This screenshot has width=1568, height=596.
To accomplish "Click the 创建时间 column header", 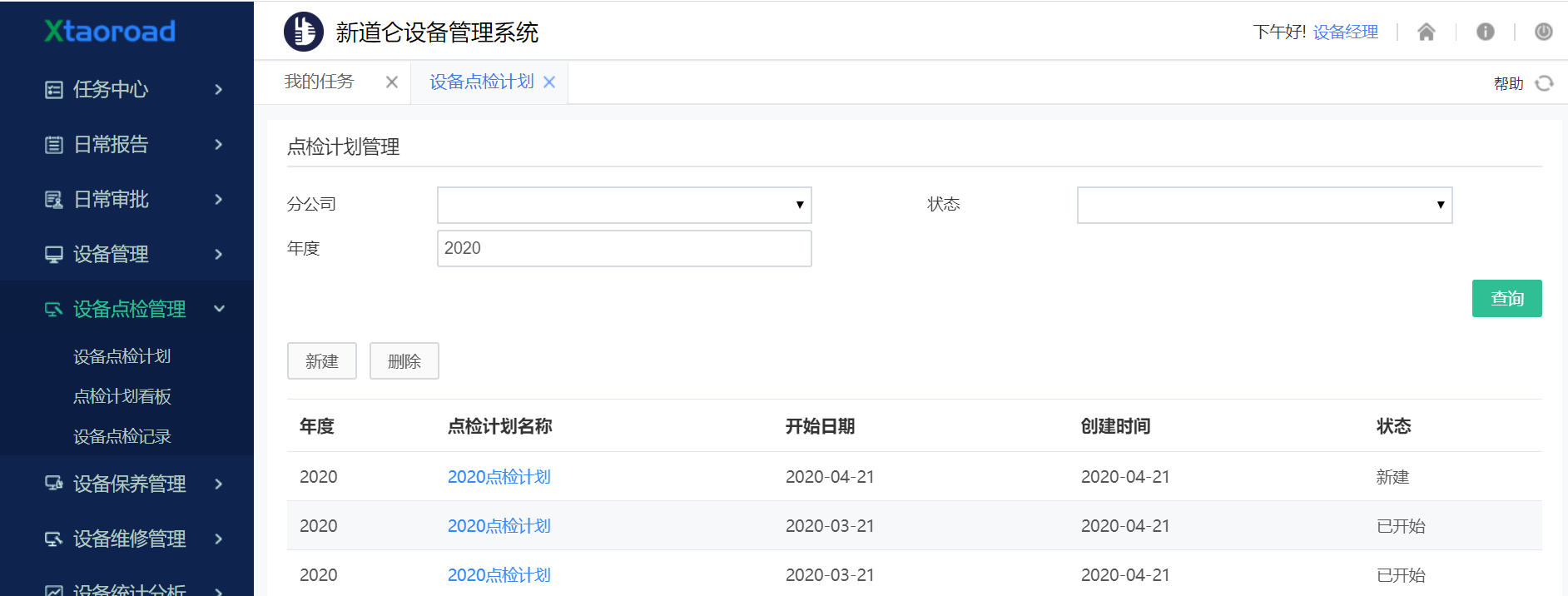I will pyautogui.click(x=1116, y=426).
